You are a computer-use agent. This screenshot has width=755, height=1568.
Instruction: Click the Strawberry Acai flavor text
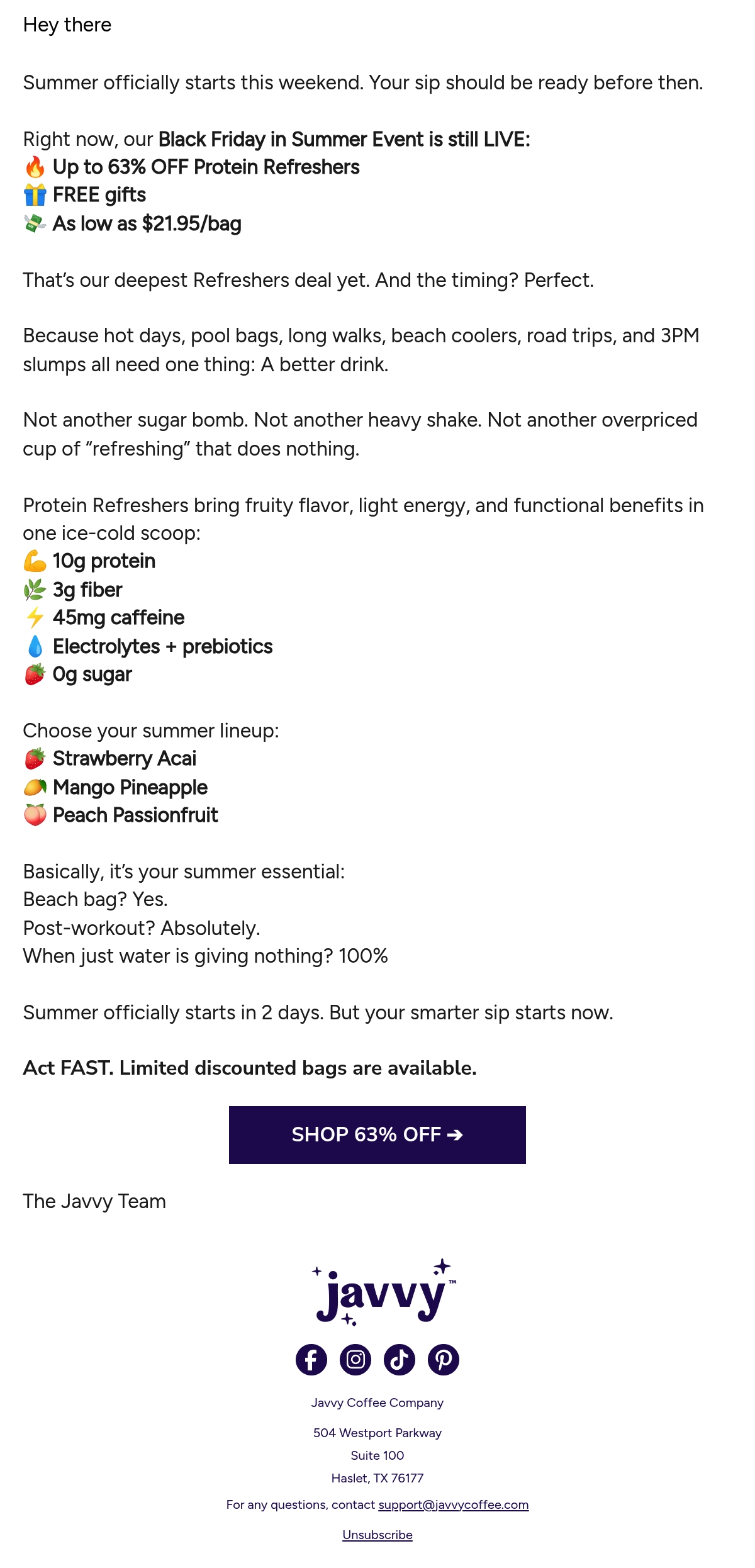point(125,759)
